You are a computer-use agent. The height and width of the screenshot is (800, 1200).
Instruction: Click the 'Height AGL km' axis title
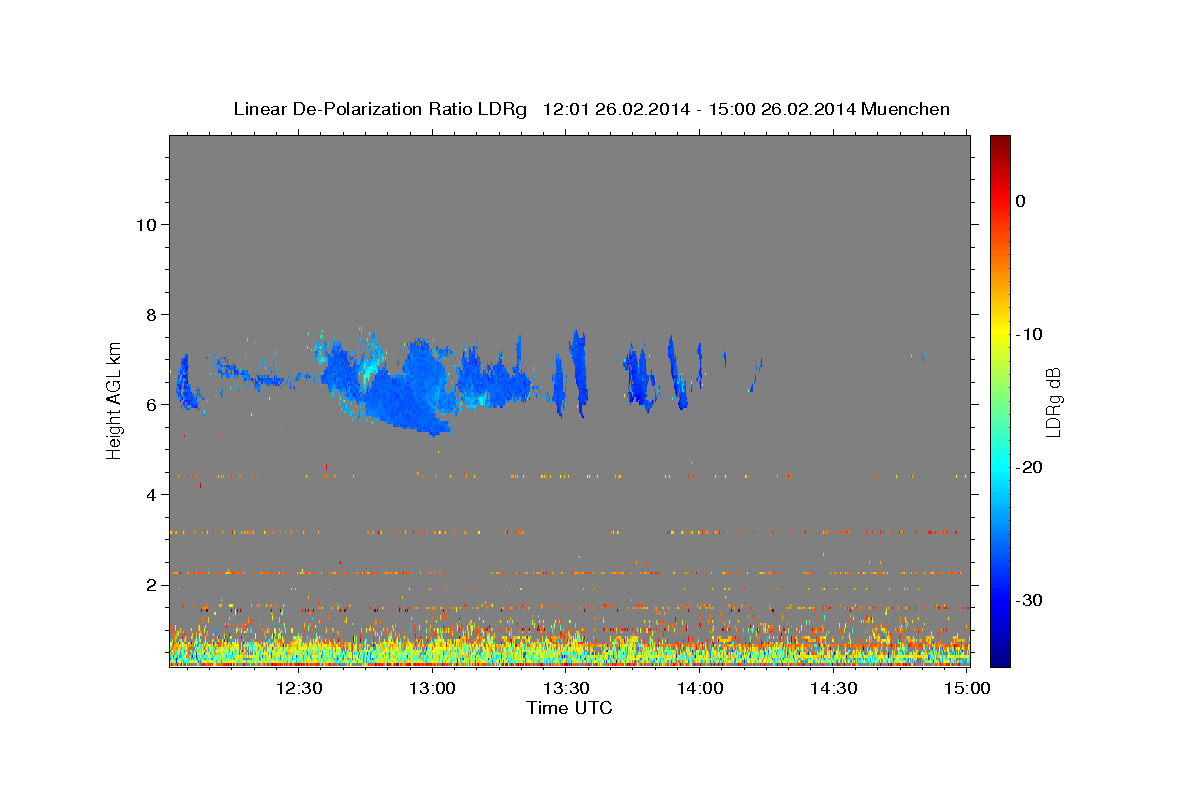point(115,400)
